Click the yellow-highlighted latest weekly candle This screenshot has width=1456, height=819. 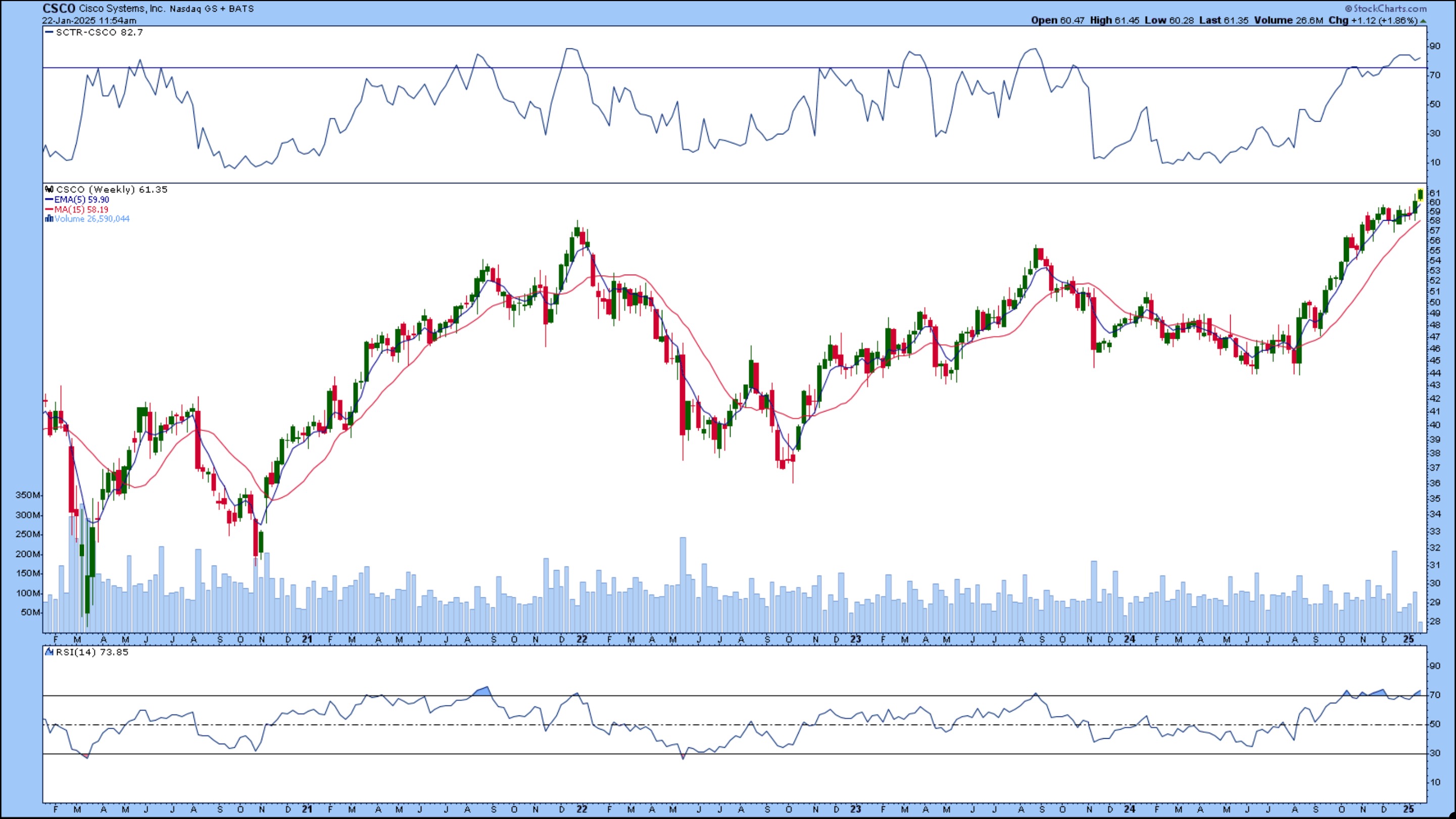click(1421, 195)
